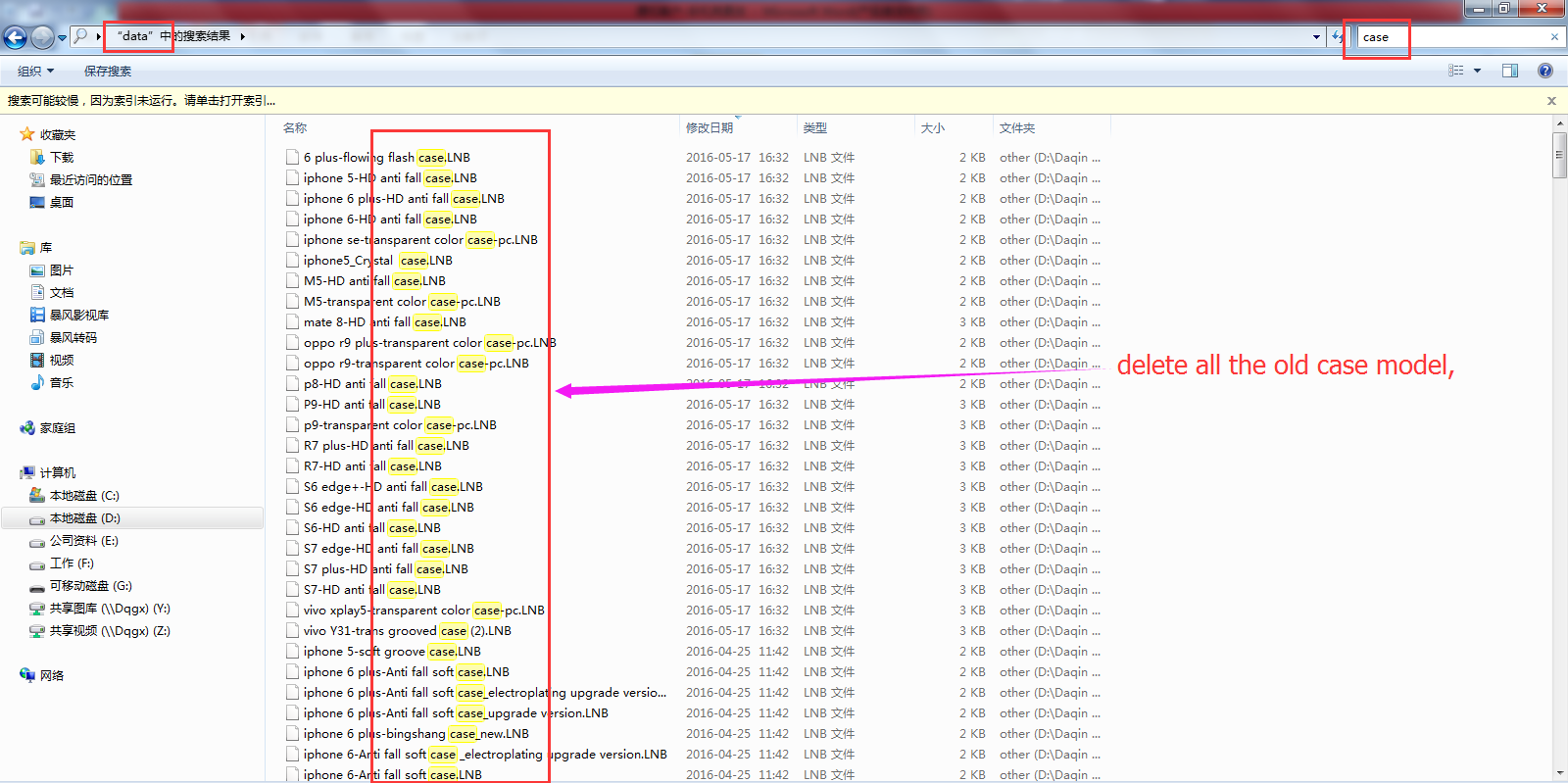Open the 暴风影视库 library
This screenshot has width=1568, height=783.
[79, 316]
